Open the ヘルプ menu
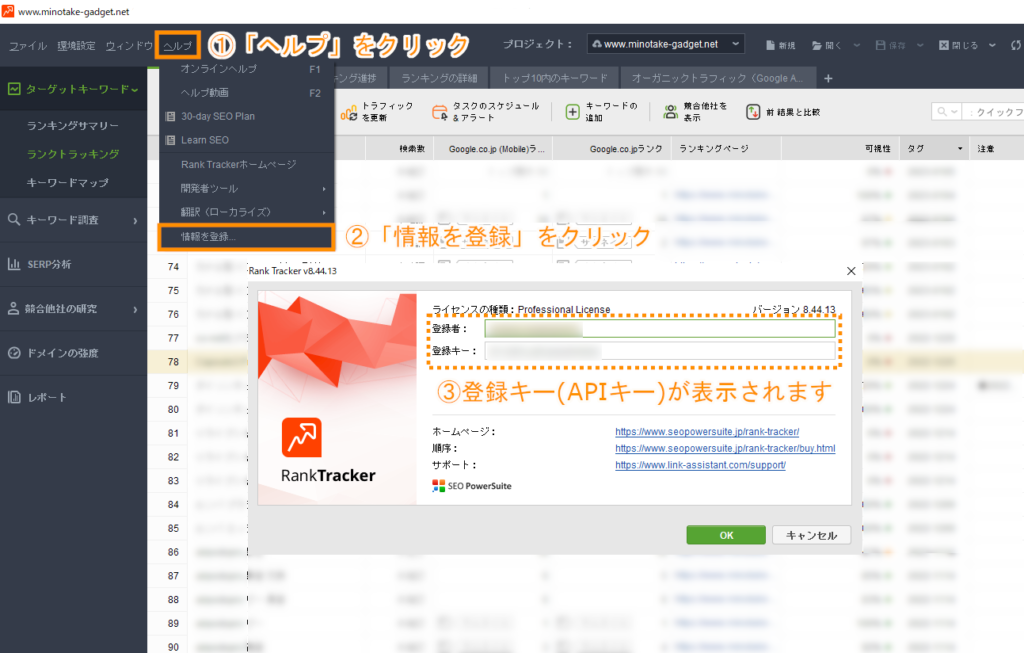The image size is (1024, 653). 178,46
